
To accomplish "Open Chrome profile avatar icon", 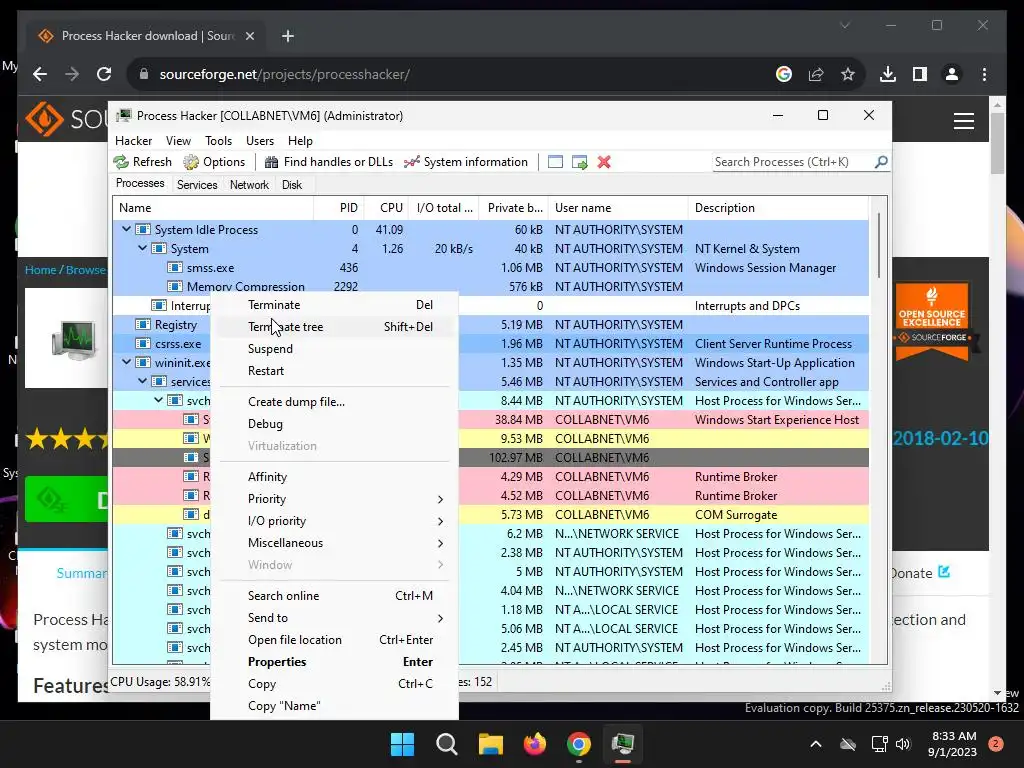I will [x=952, y=74].
